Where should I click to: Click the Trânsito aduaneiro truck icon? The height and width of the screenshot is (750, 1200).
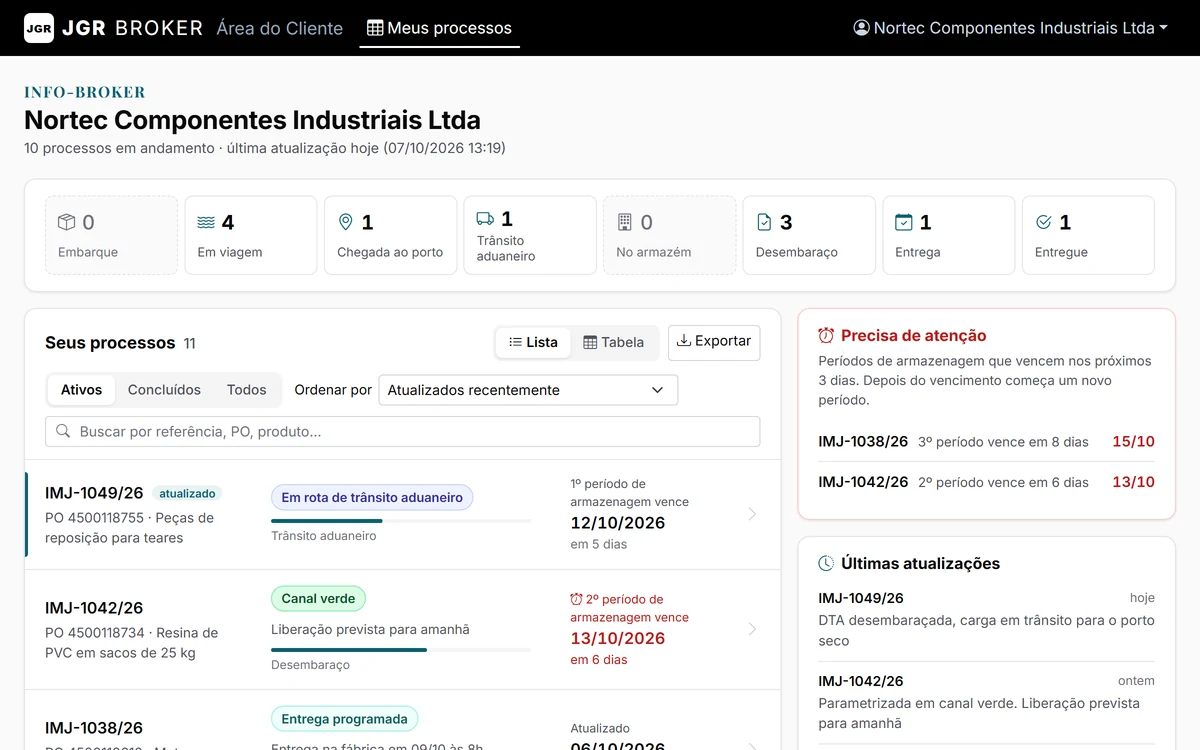tap(485, 218)
